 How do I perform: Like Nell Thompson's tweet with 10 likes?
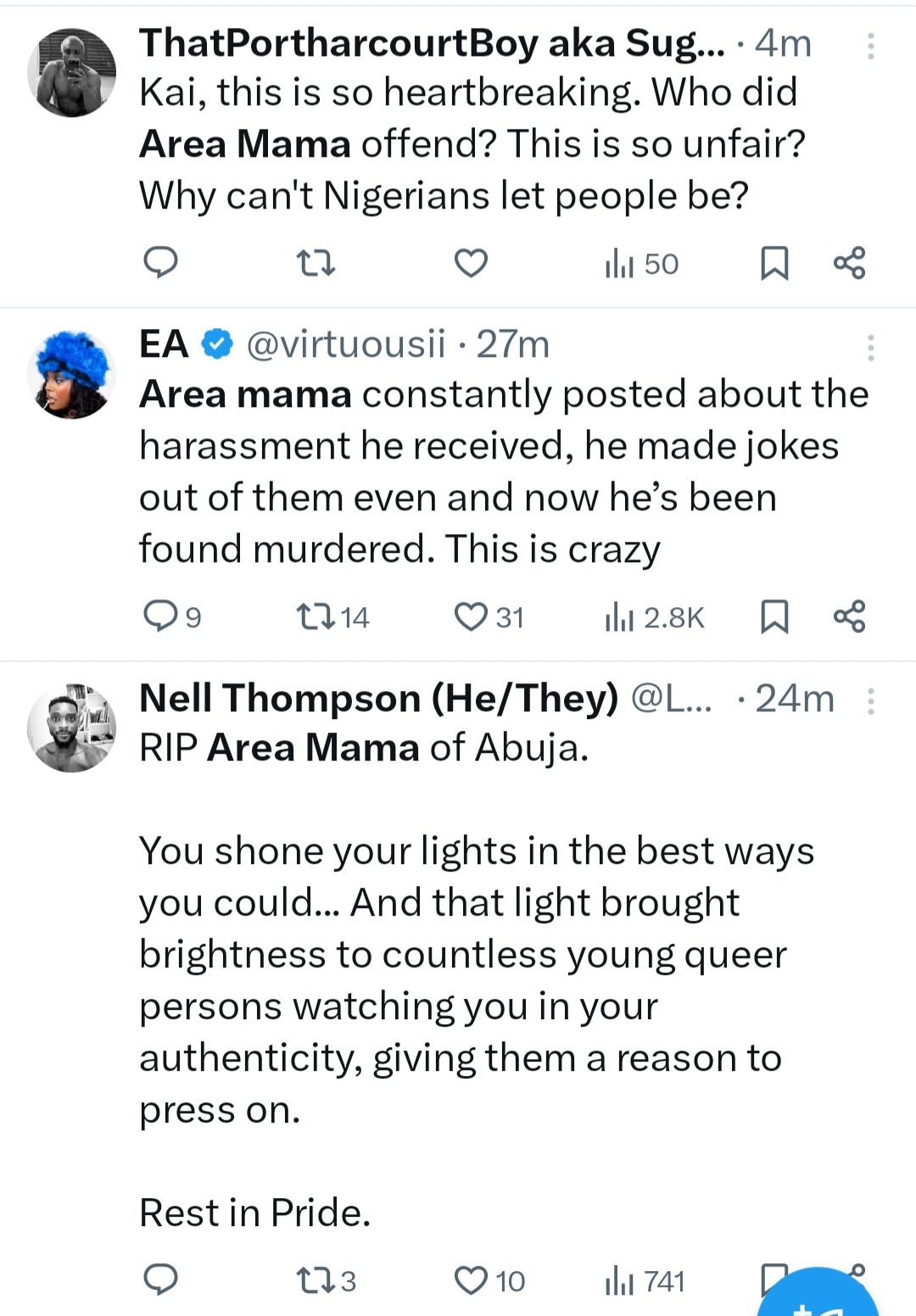[x=489, y=1280]
